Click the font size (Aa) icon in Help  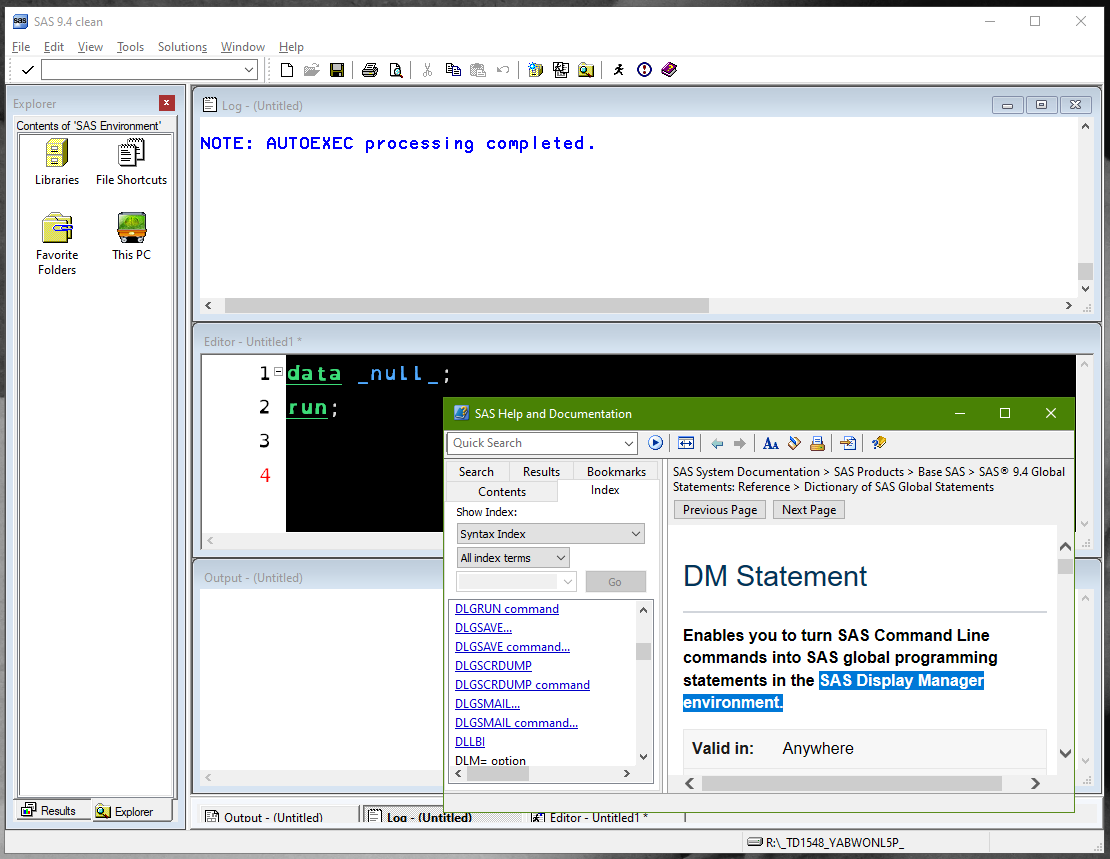coord(771,443)
